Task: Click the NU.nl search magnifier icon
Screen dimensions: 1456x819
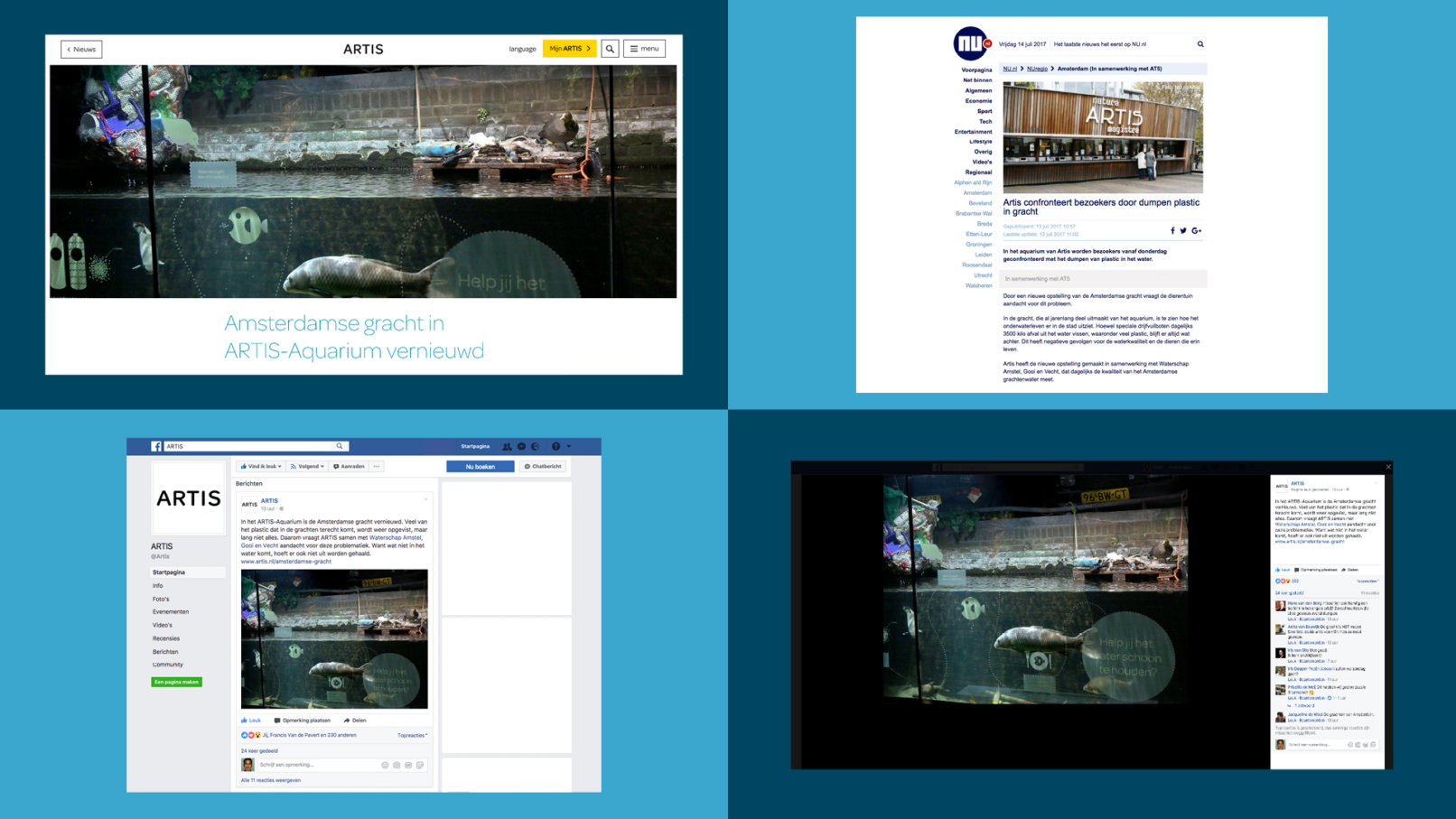Action: (x=1200, y=44)
